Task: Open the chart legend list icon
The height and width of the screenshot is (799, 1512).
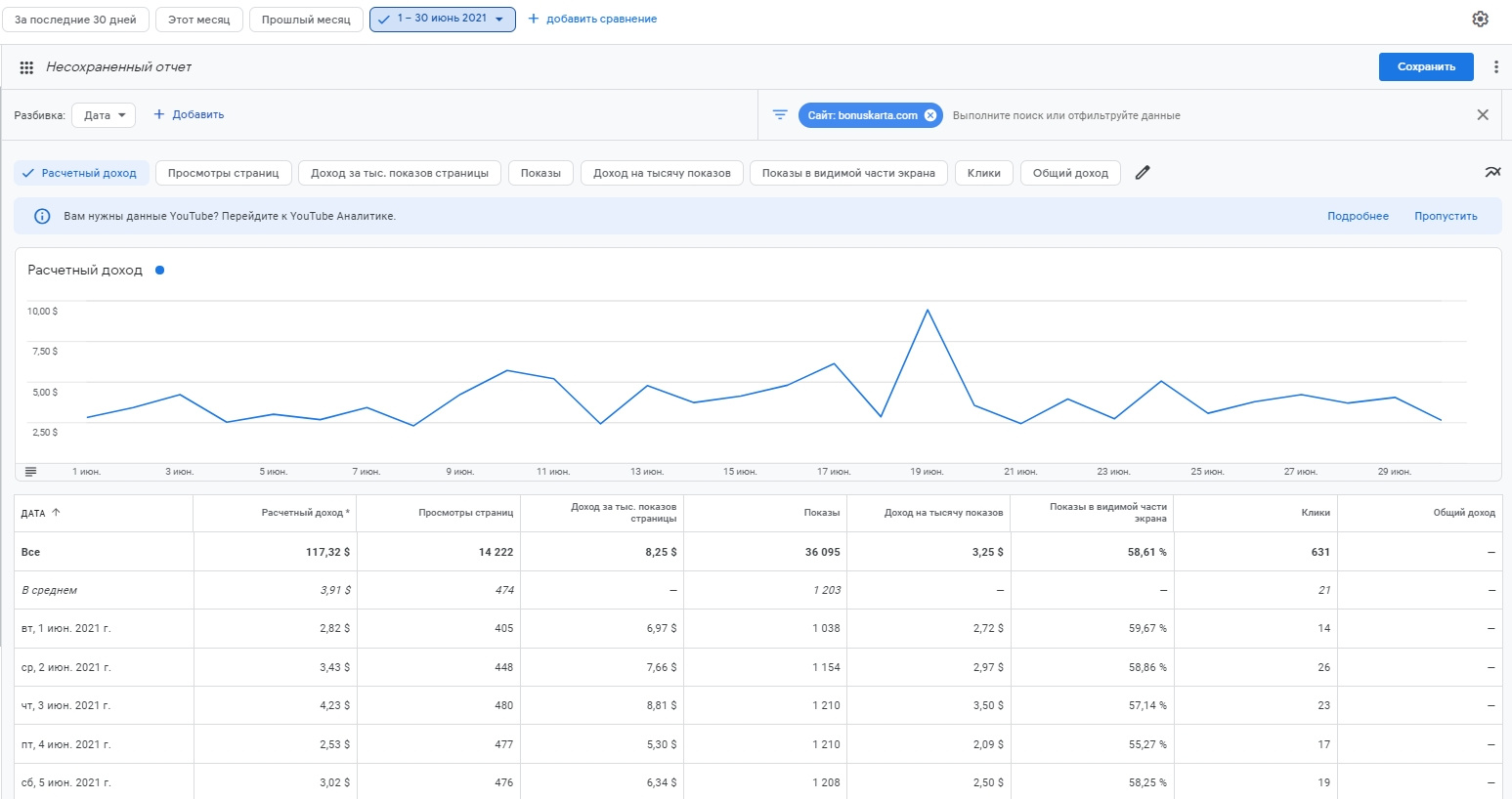Action: 30,472
